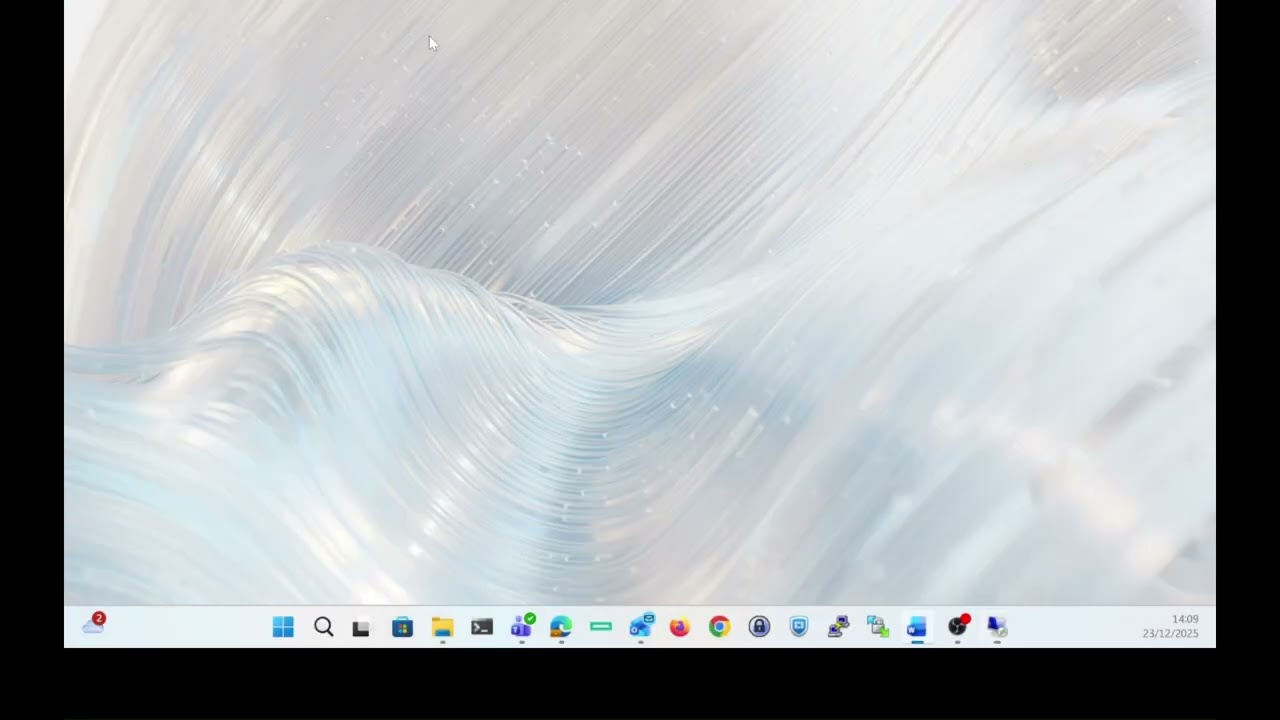The height and width of the screenshot is (720, 1280).
Task: Open taskbar Search magnifier
Action: coord(323,627)
